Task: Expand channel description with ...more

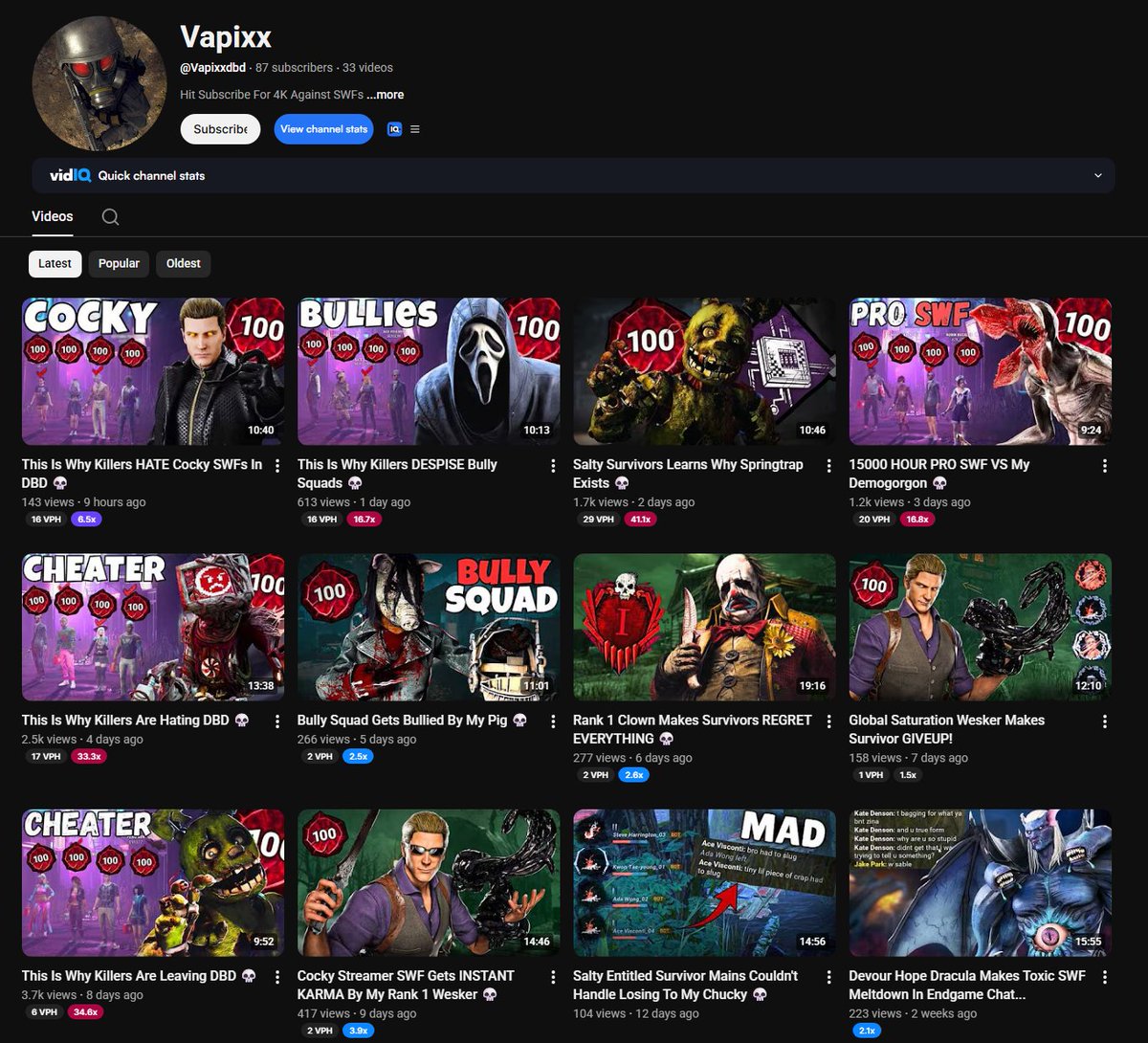Action: click(x=386, y=95)
